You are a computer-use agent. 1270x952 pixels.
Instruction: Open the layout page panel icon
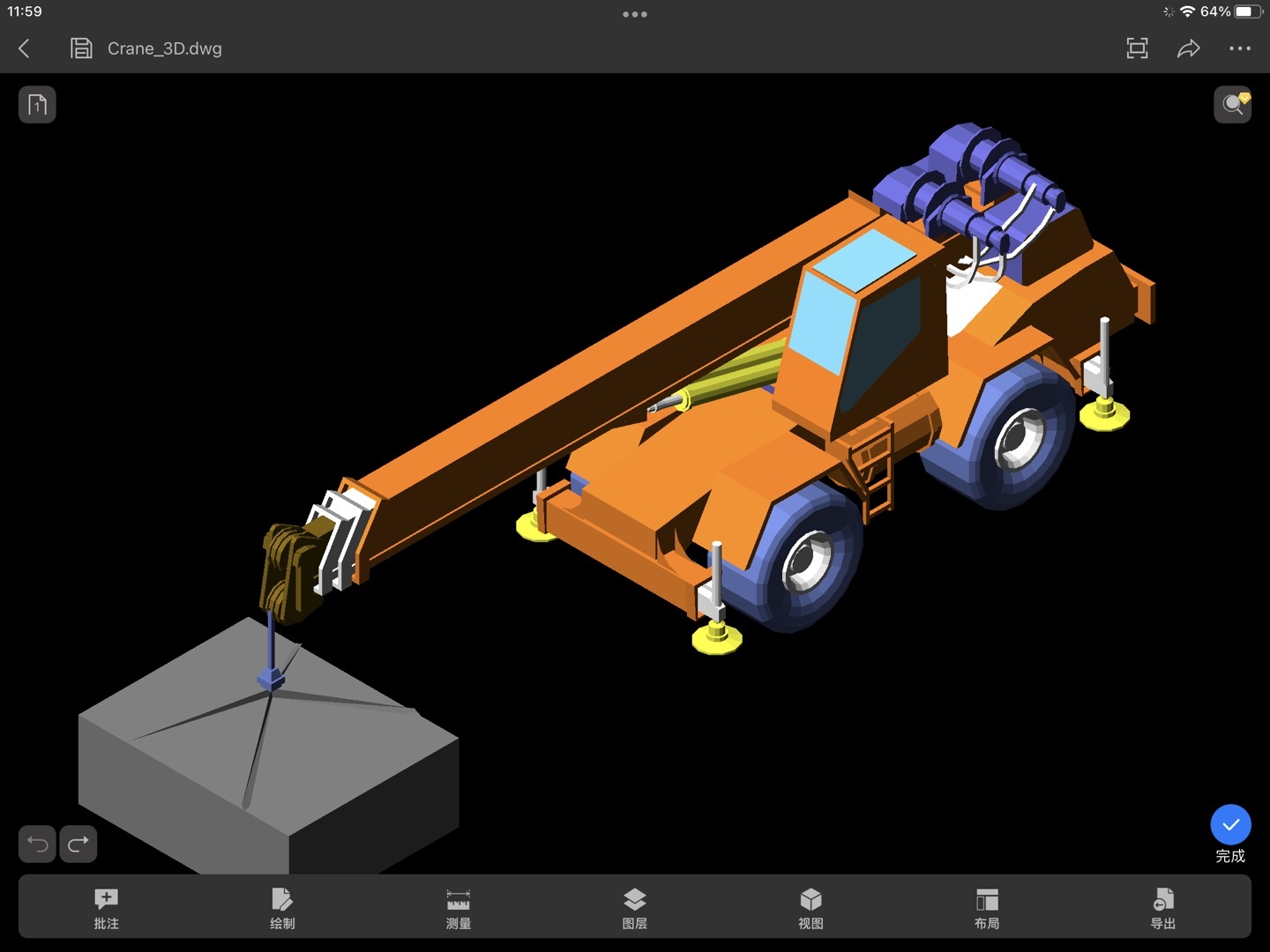point(37,105)
